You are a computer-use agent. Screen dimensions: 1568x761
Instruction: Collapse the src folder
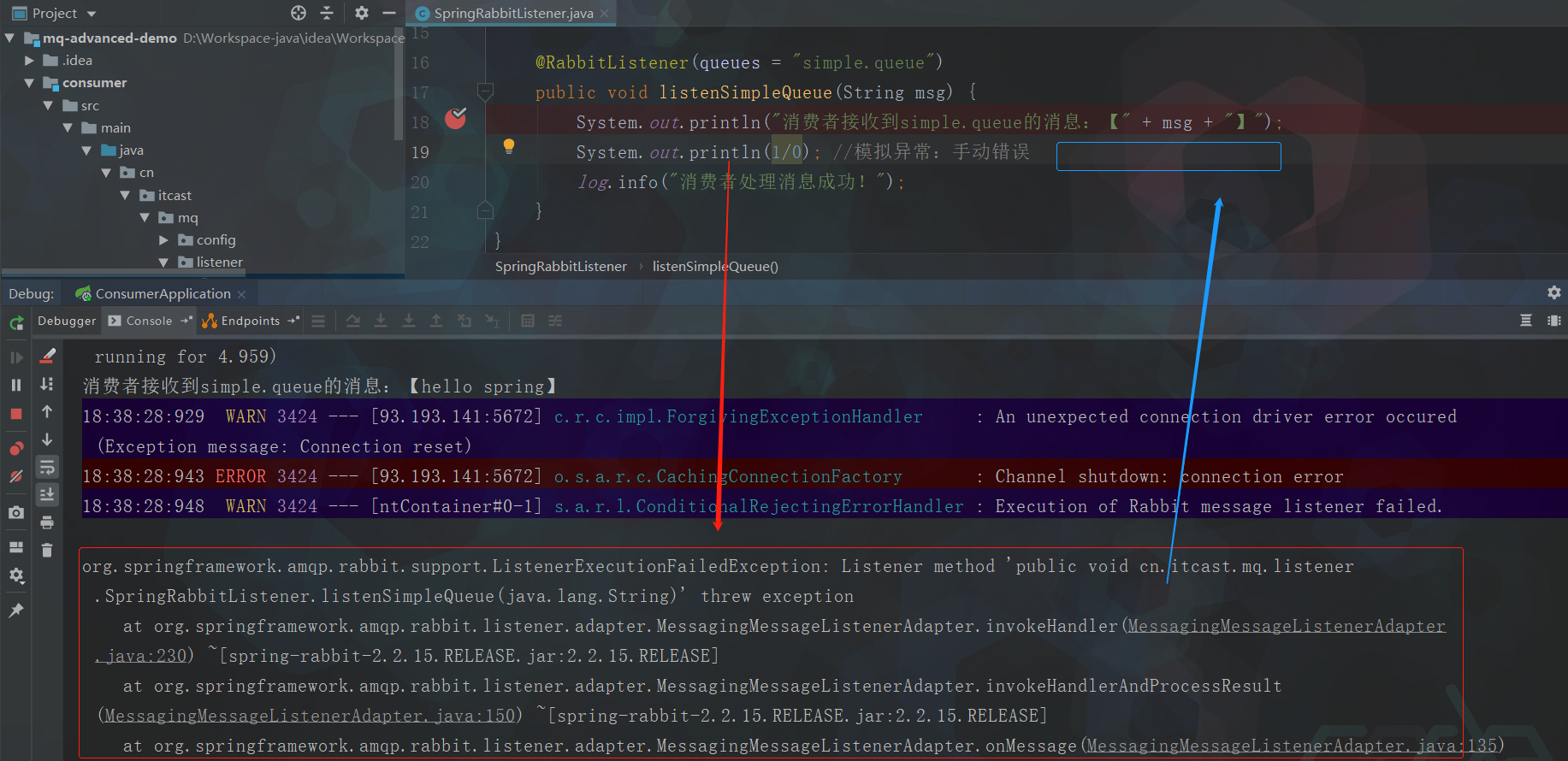coord(48,105)
